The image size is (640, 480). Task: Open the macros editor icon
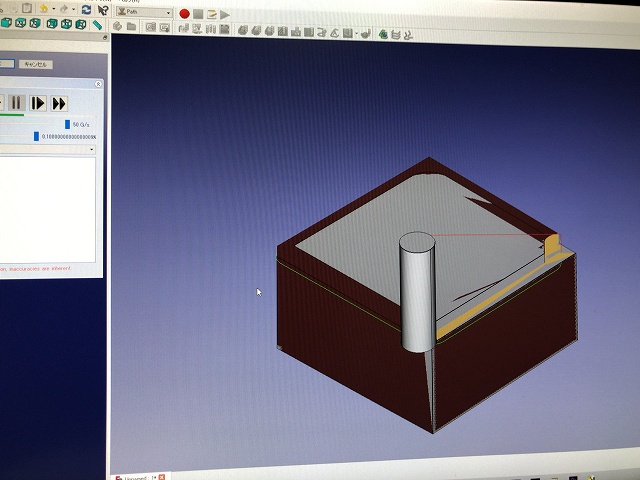click(212, 13)
